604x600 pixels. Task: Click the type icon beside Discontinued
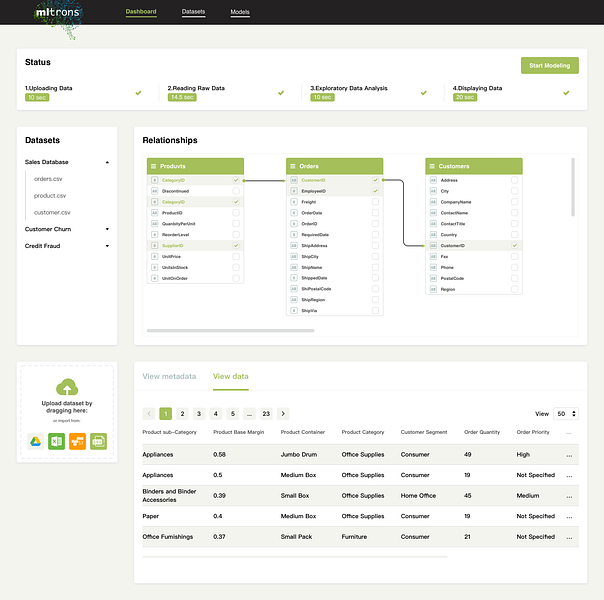[154, 191]
